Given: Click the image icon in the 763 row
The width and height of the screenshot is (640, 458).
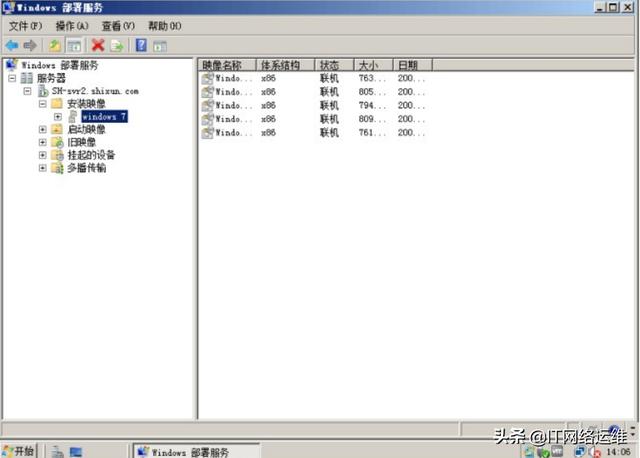Looking at the screenshot, I should click(x=207, y=78).
